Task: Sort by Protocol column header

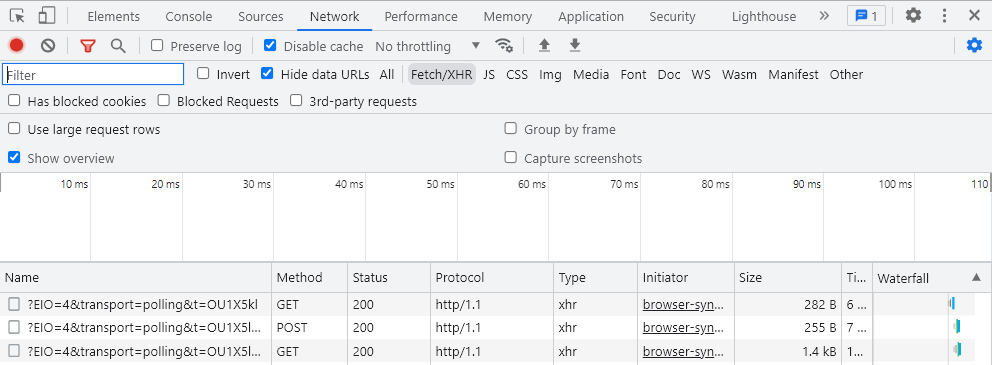Action: pos(491,278)
